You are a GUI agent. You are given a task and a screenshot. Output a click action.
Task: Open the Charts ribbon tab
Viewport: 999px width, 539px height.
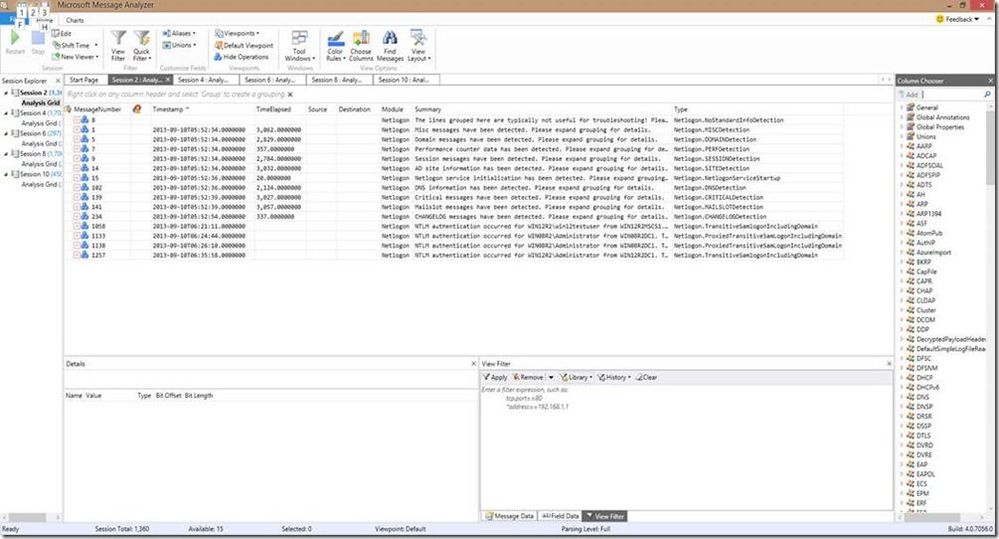coord(75,20)
